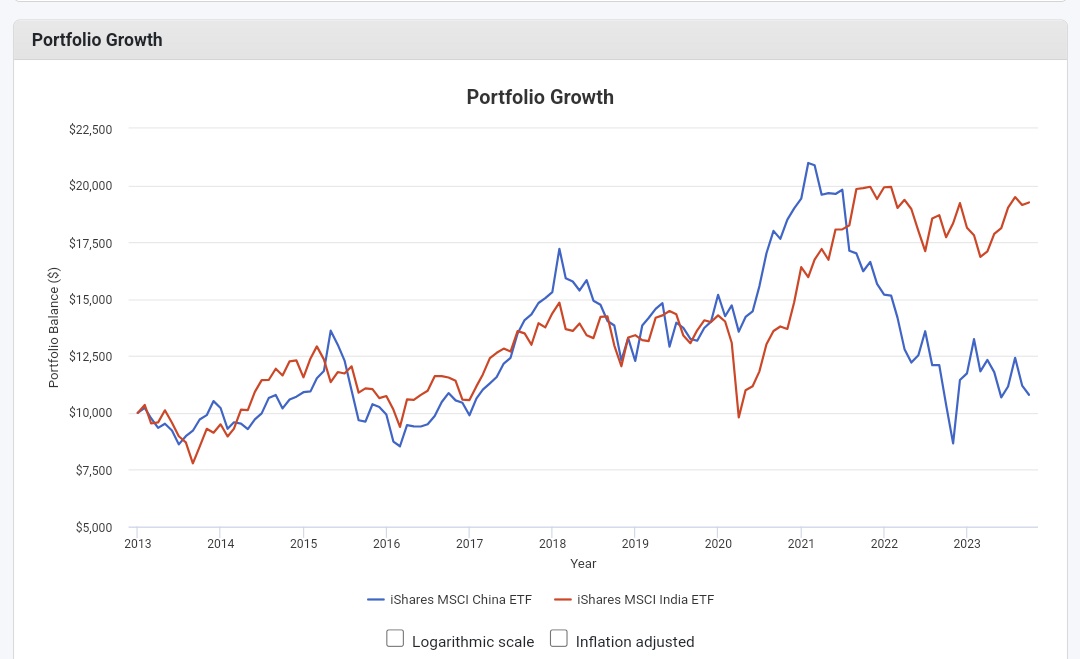Click the Logarithmic scale text label
This screenshot has width=1080, height=659.
point(473,642)
